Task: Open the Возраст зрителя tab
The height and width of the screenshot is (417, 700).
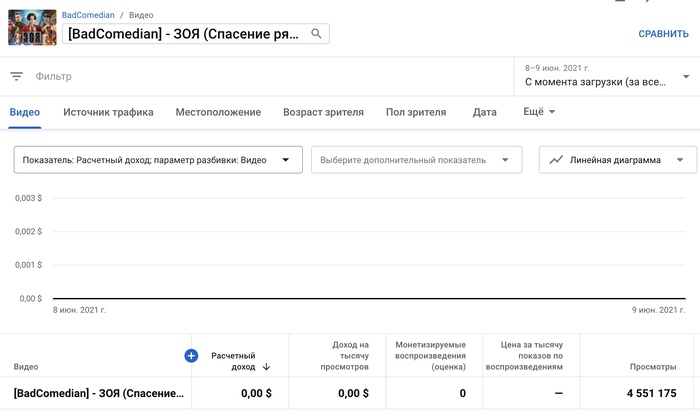Action: pyautogui.click(x=323, y=112)
